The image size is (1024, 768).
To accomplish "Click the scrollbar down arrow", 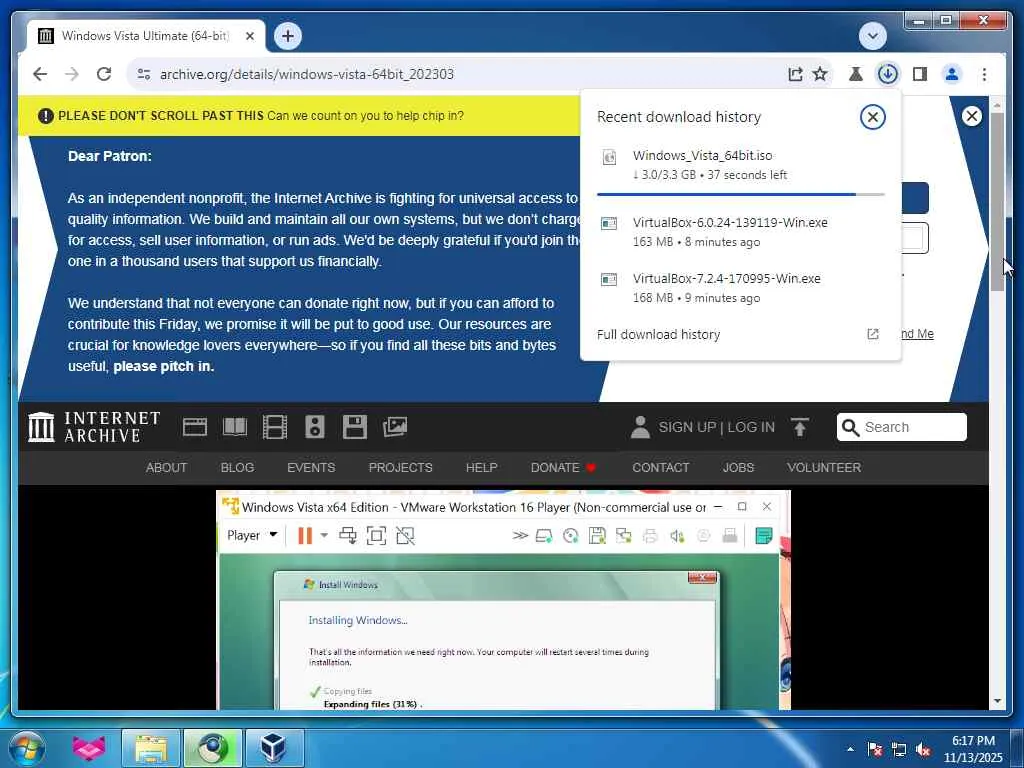I will pos(997,701).
